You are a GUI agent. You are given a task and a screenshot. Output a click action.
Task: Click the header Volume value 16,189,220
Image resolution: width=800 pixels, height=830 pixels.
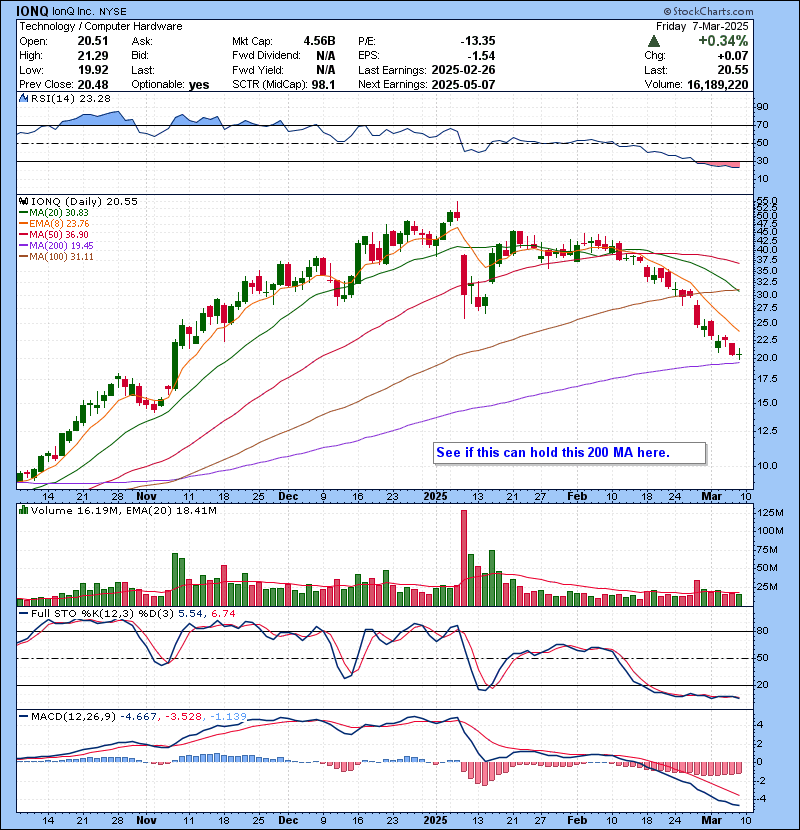[718, 85]
